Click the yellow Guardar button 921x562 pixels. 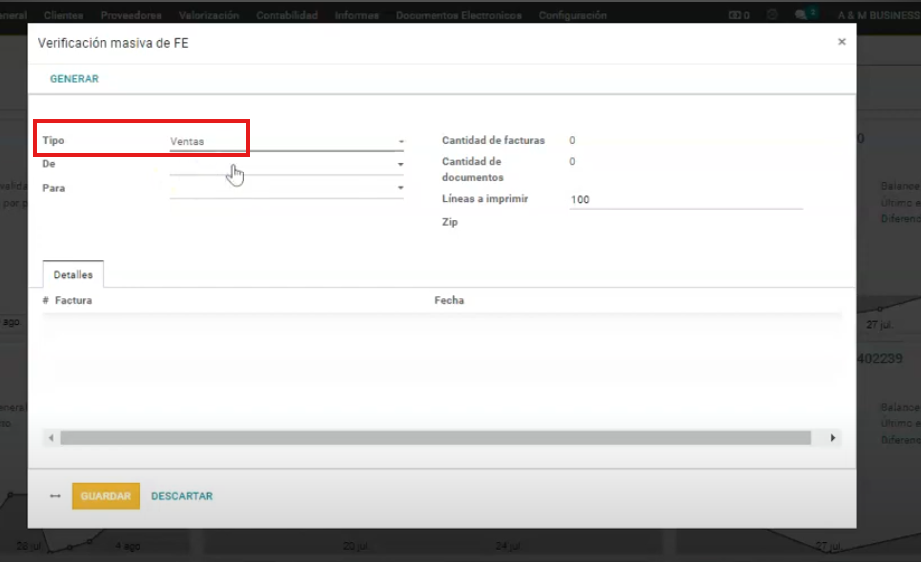[106, 496]
